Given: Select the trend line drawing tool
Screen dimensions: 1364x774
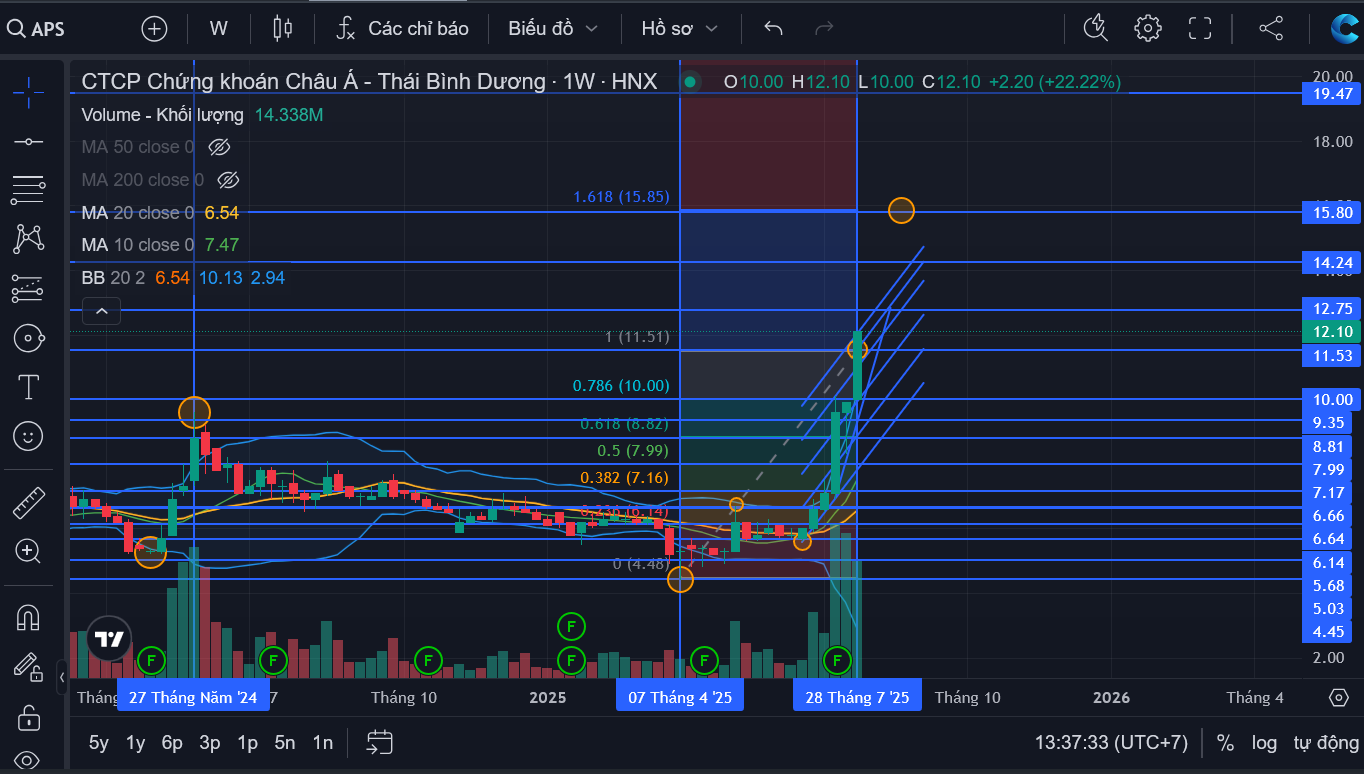Looking at the screenshot, I should 28,141.
